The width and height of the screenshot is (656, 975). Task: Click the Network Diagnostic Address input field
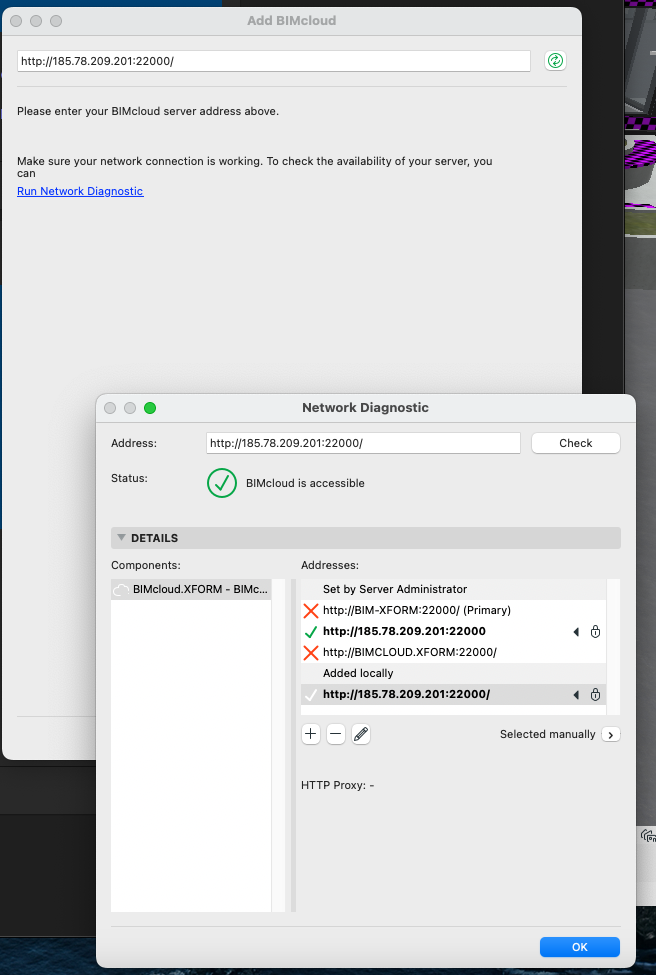[363, 443]
